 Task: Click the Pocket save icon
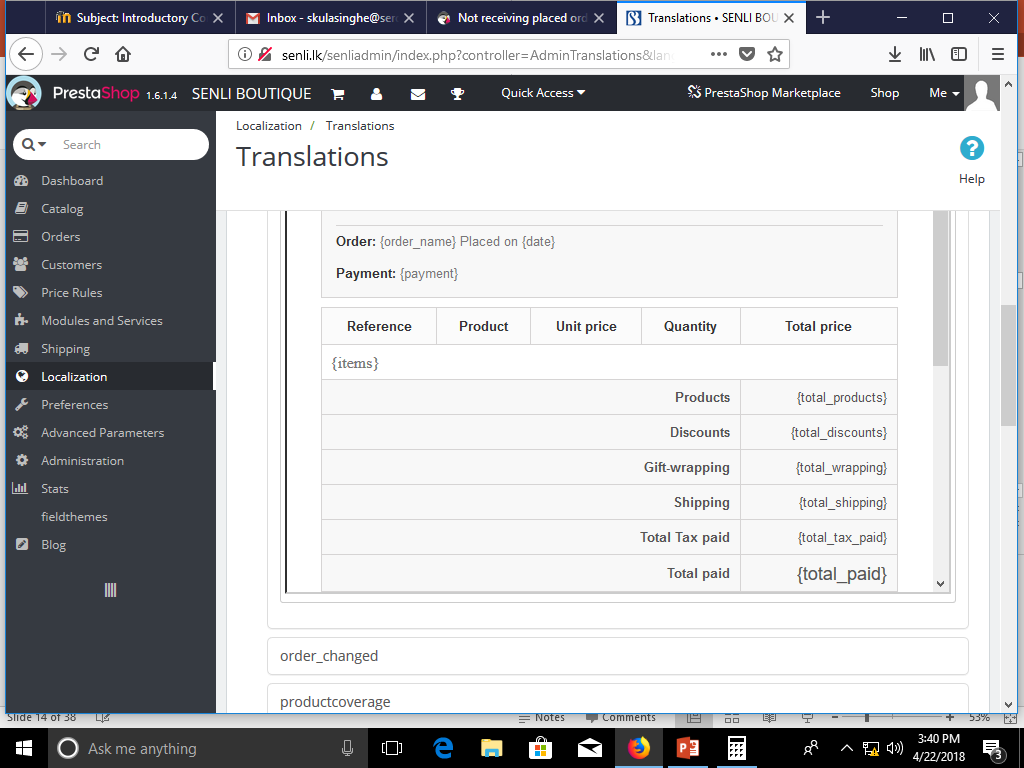(x=746, y=54)
